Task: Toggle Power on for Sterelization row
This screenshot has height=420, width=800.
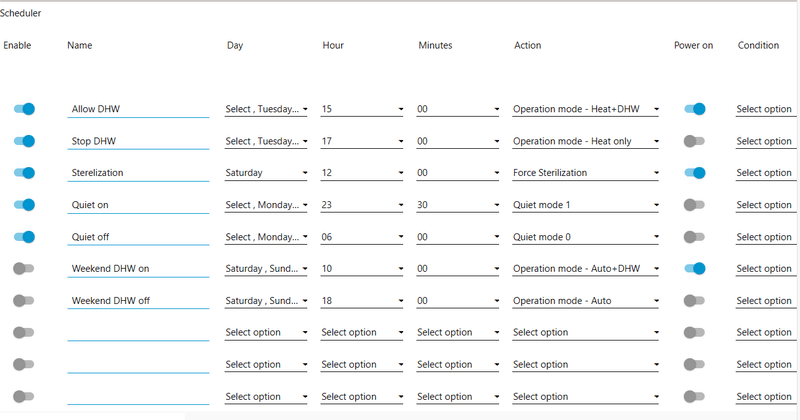Action: point(694,173)
